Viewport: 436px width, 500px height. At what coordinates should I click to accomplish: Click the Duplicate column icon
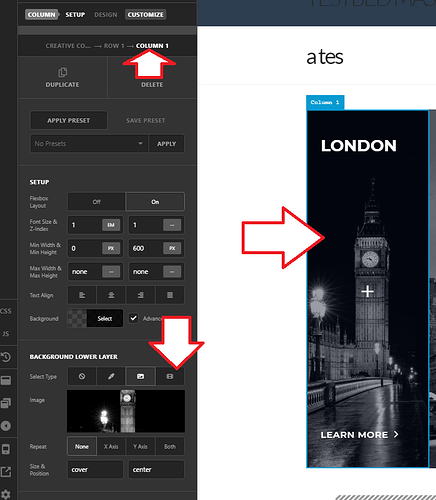(62, 72)
